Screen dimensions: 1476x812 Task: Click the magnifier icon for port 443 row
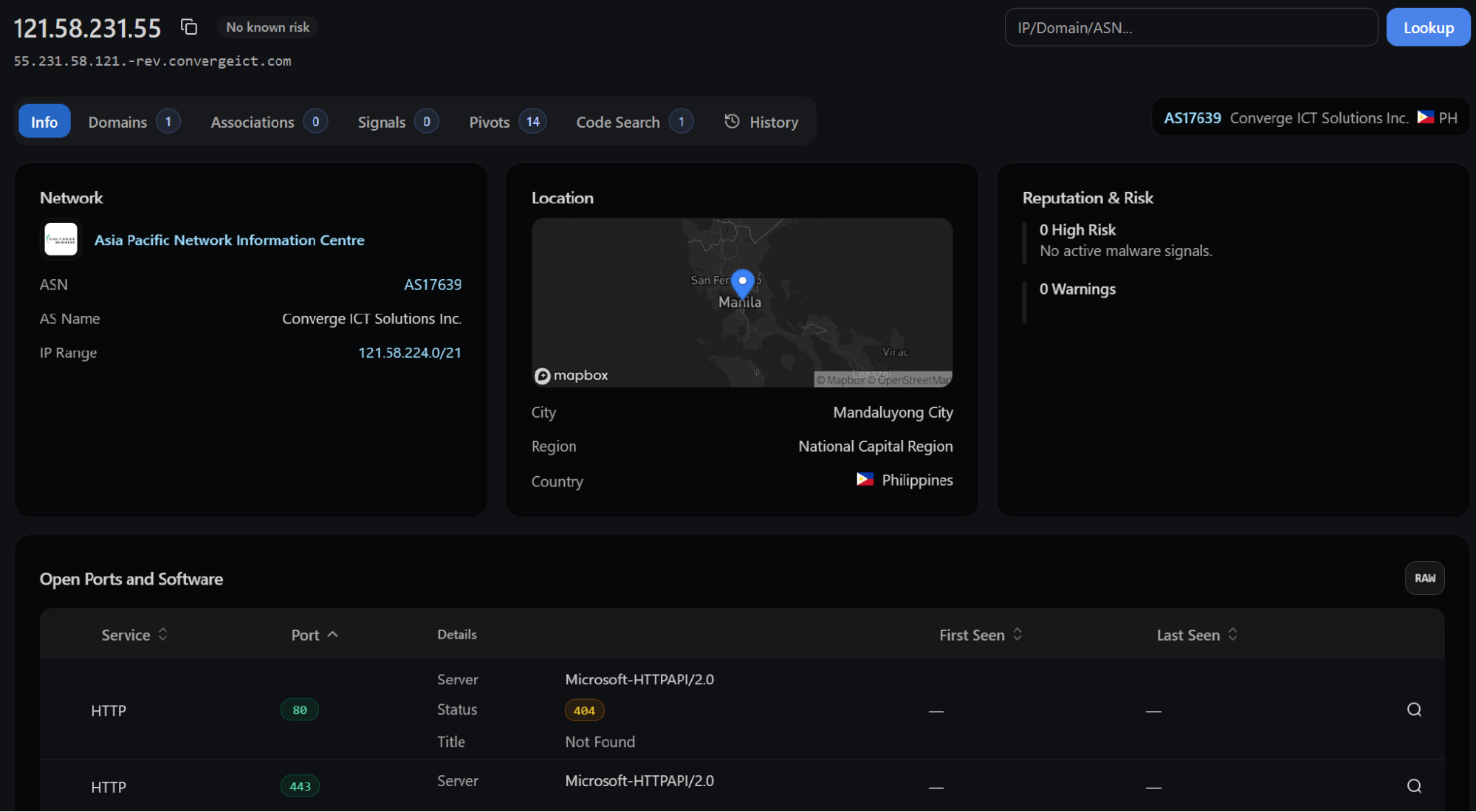coord(1413,786)
